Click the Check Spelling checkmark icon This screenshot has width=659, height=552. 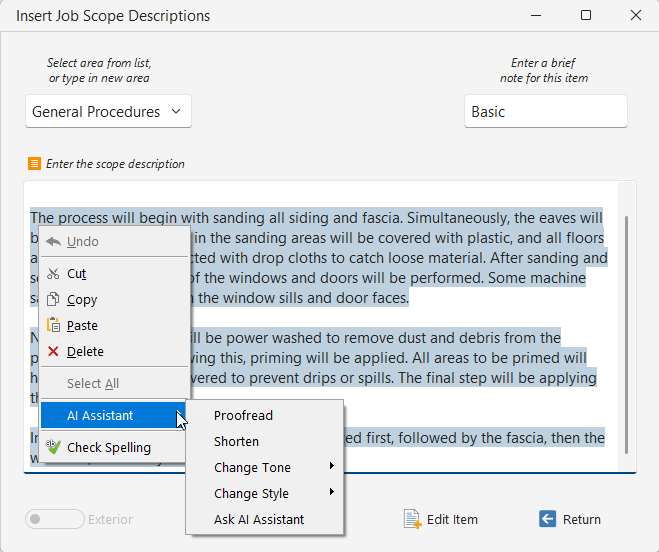(53, 446)
